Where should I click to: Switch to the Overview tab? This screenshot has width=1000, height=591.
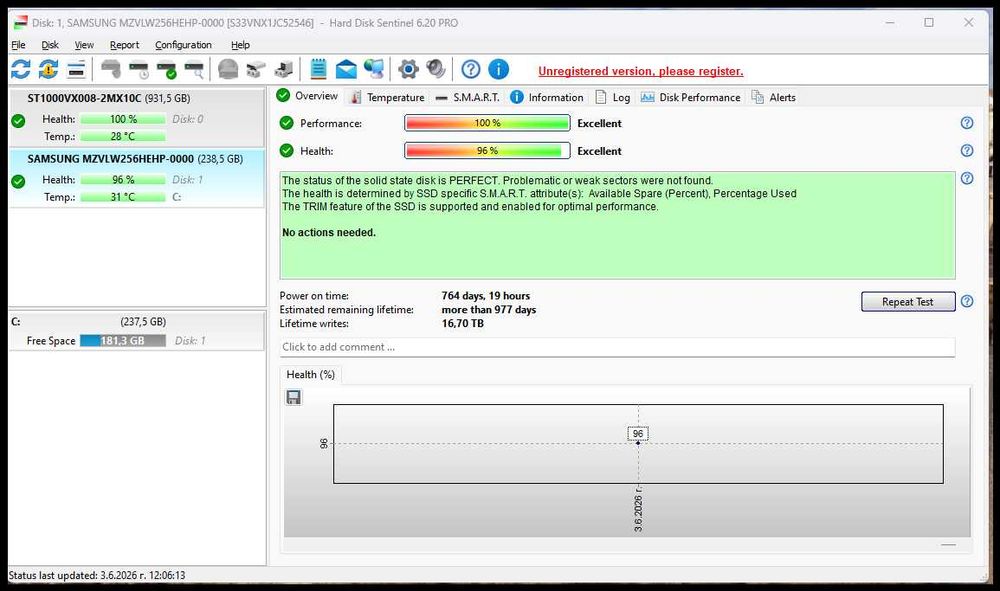coord(307,96)
